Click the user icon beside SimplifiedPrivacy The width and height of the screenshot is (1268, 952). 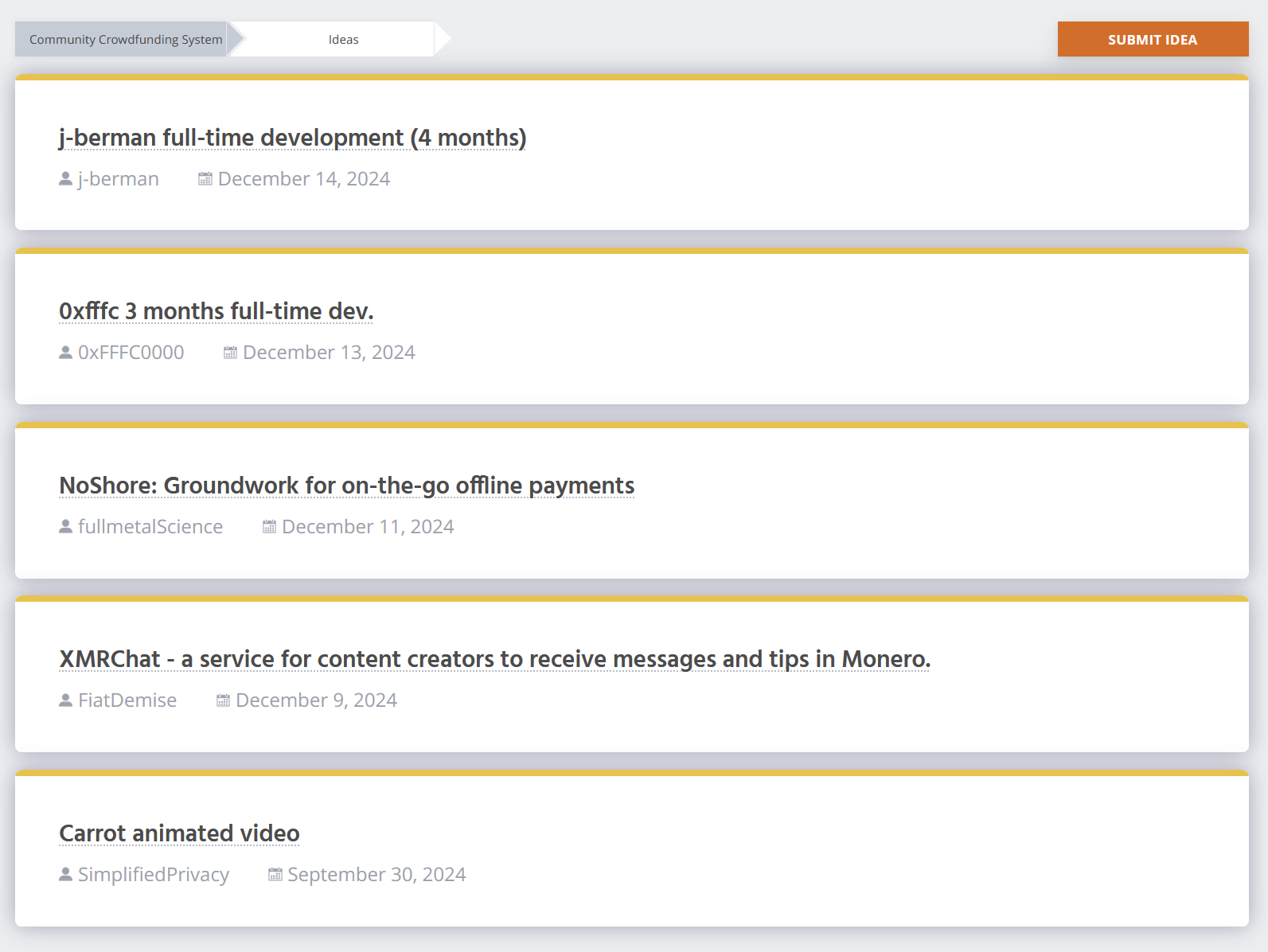[x=65, y=875]
